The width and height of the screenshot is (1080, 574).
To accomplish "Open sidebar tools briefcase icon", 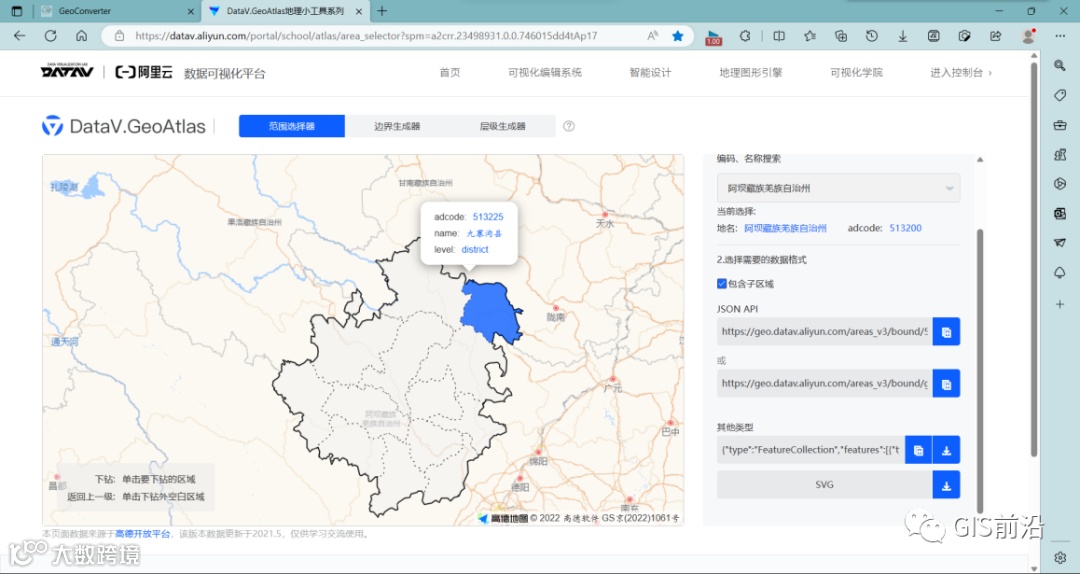I will pyautogui.click(x=1060, y=125).
